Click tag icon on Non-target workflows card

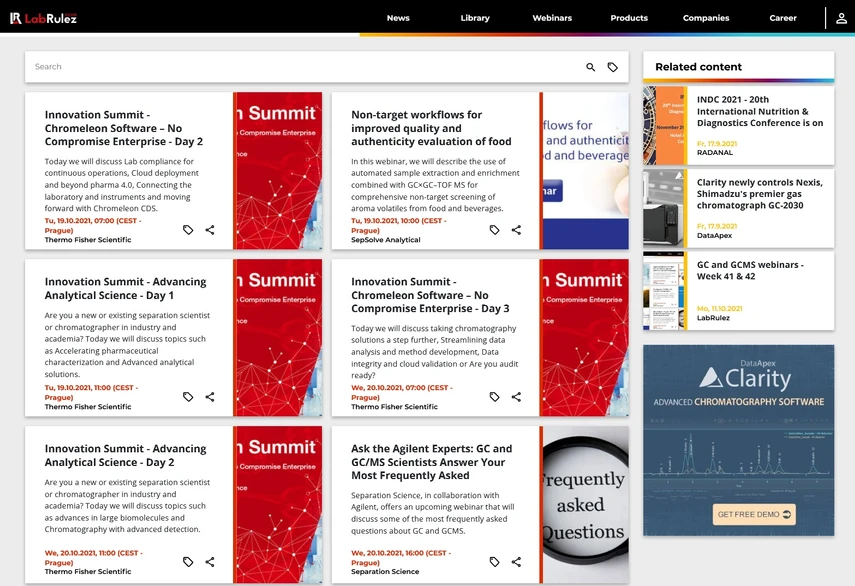(495, 230)
